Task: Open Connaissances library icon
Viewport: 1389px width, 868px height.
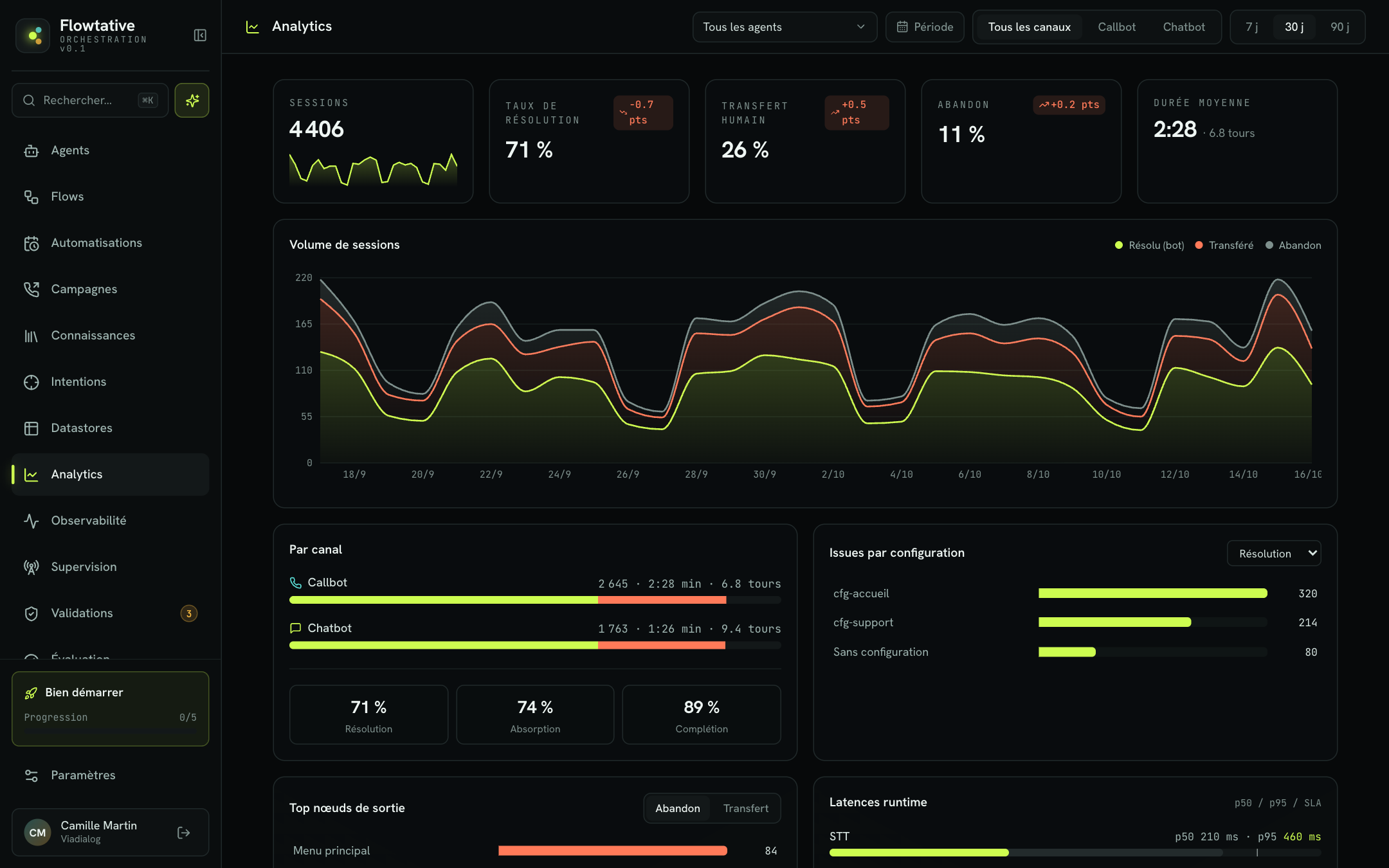Action: pyautogui.click(x=32, y=336)
